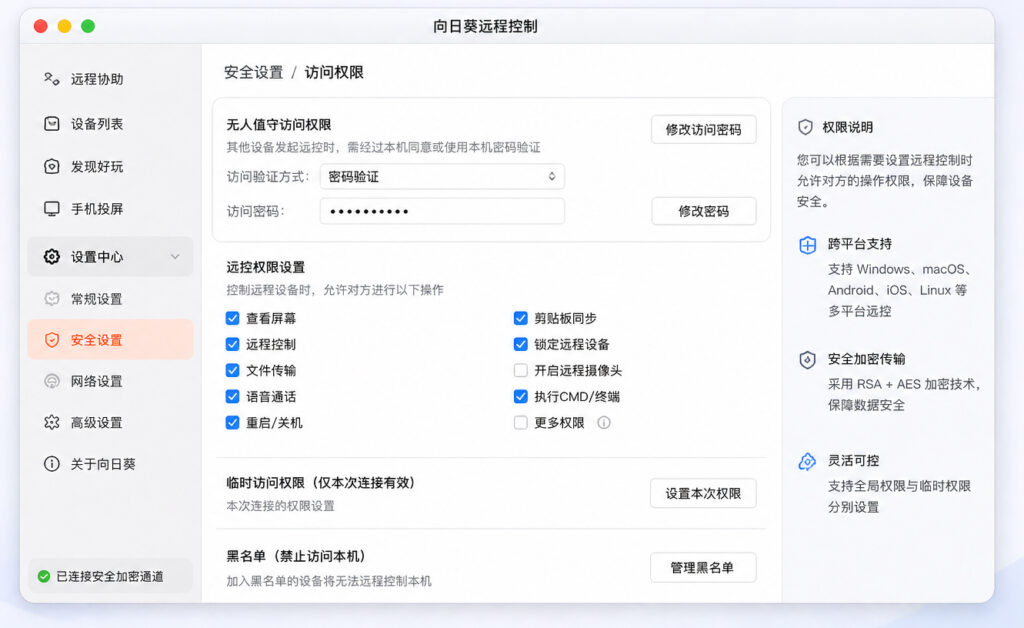Screen dimensions: 1024x628
Task: Open 手机投屏 in the sidebar
Action: point(110,209)
